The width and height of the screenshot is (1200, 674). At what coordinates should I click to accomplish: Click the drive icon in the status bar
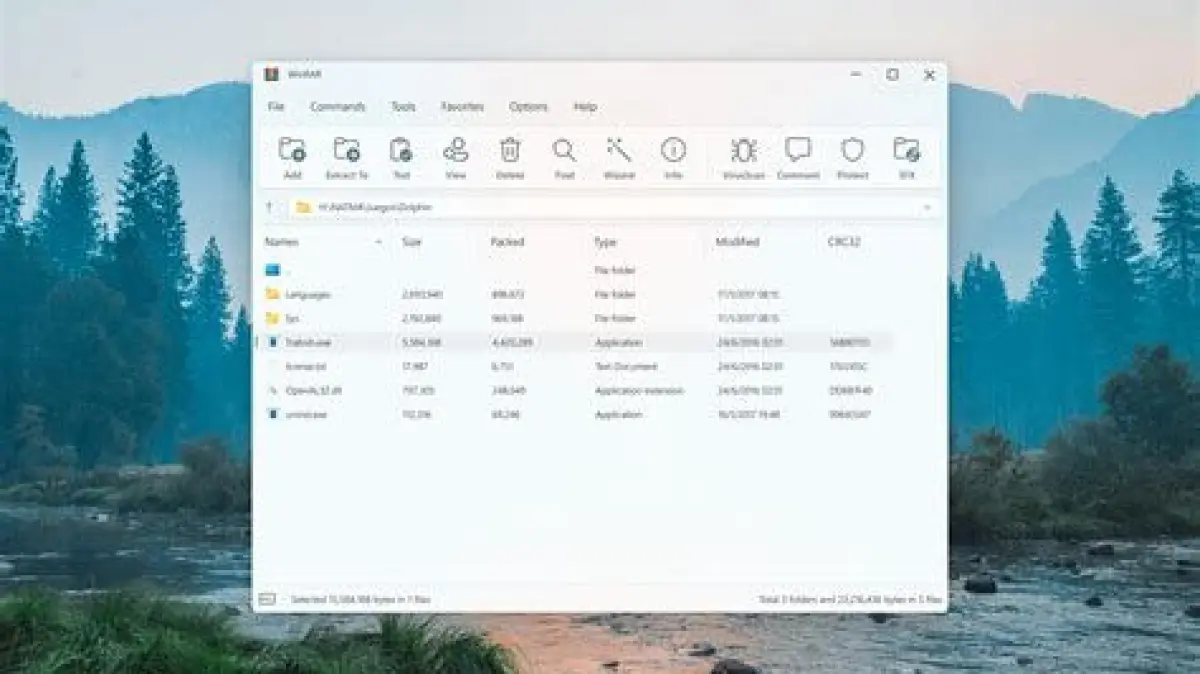pos(267,599)
